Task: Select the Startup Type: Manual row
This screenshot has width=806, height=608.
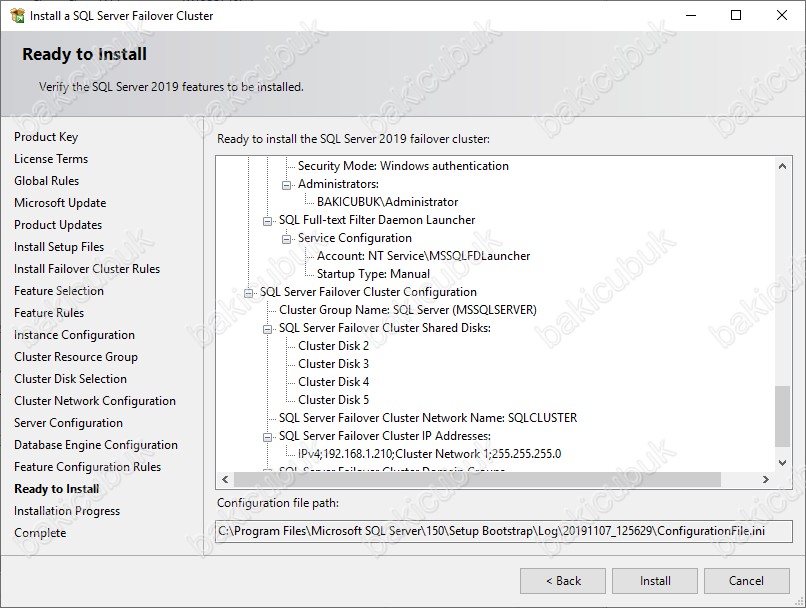Action: pos(374,274)
